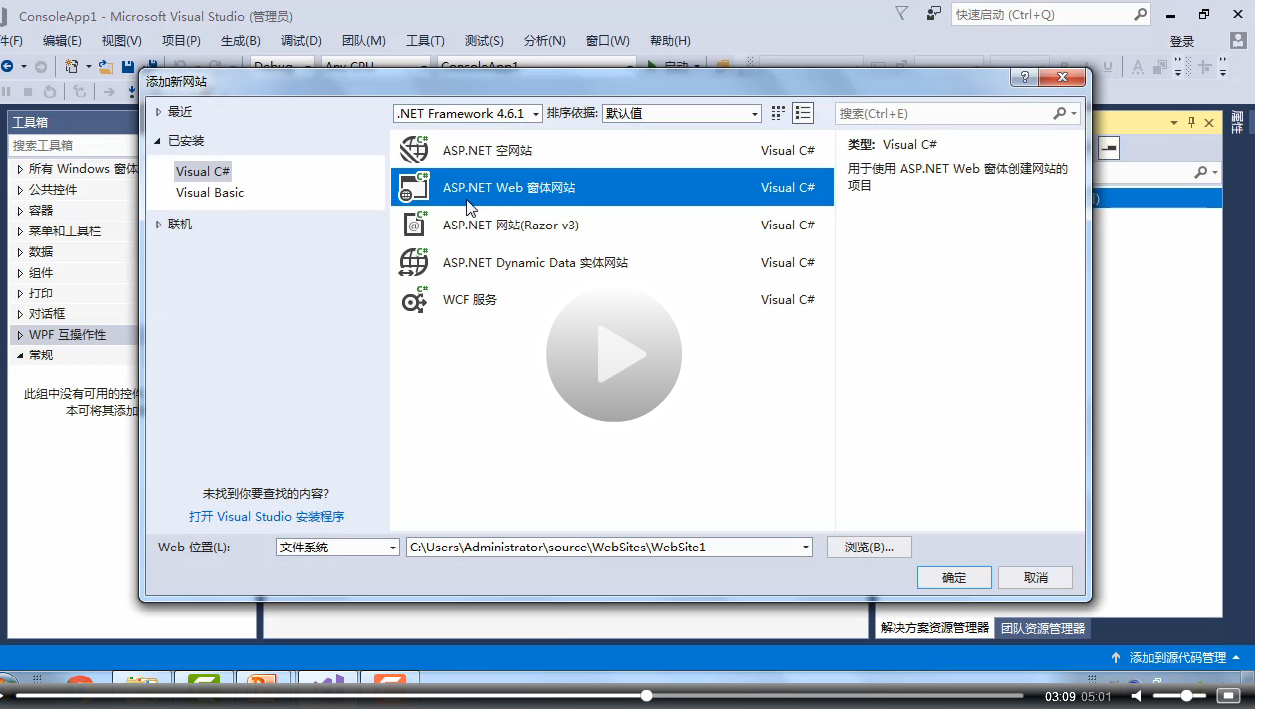
Task: Click the open file toolbar icon
Action: (x=104, y=66)
